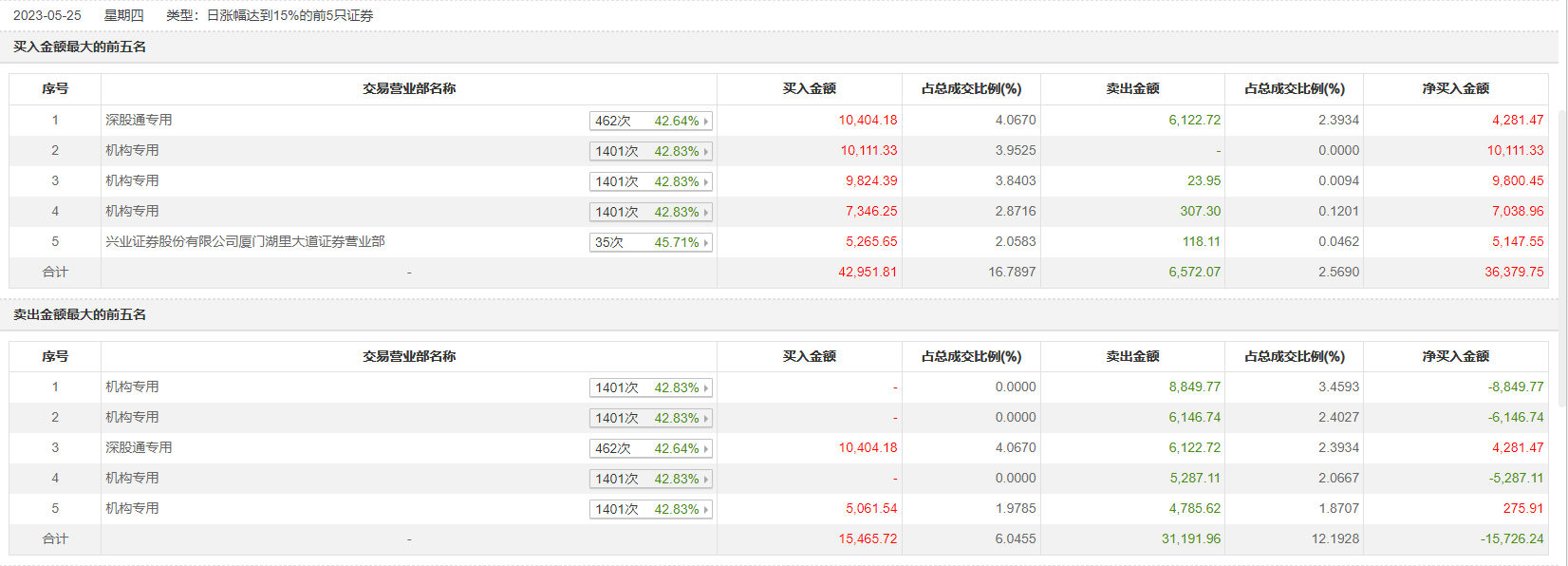This screenshot has height=566, width=1568.
Task: Click the 卖出金额最大的前五名 section heading
Action: [x=80, y=314]
